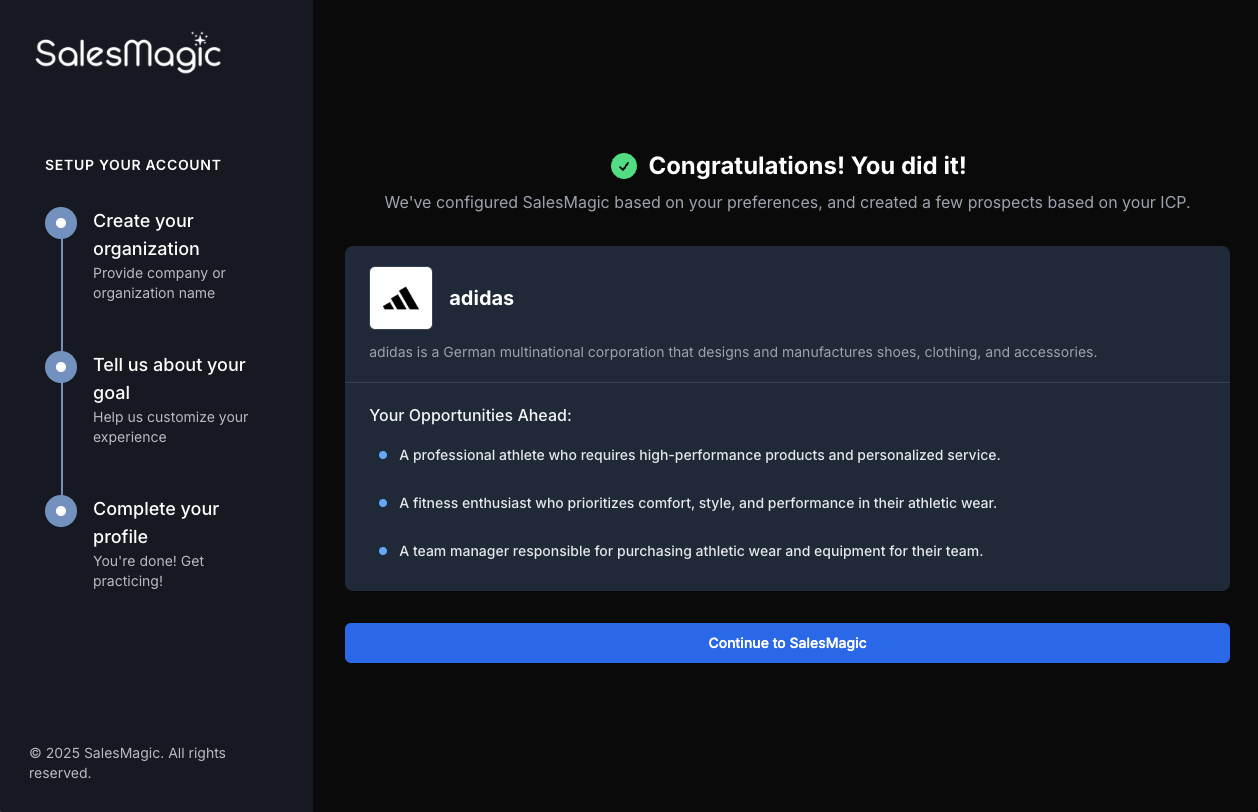Select the Create your organization step circle
This screenshot has width=1258, height=812.
point(61,223)
